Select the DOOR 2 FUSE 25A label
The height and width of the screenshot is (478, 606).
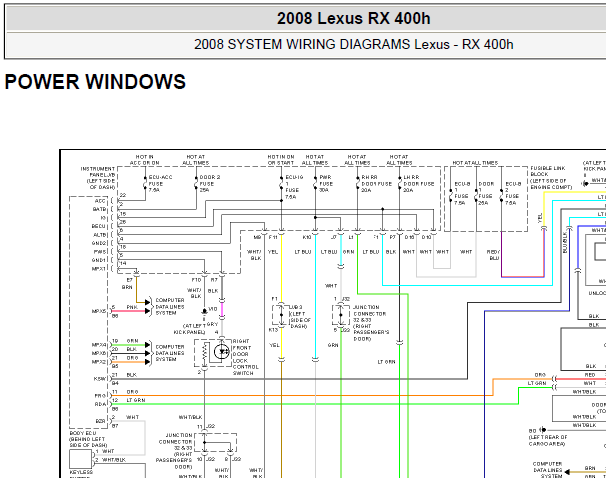click(x=209, y=184)
